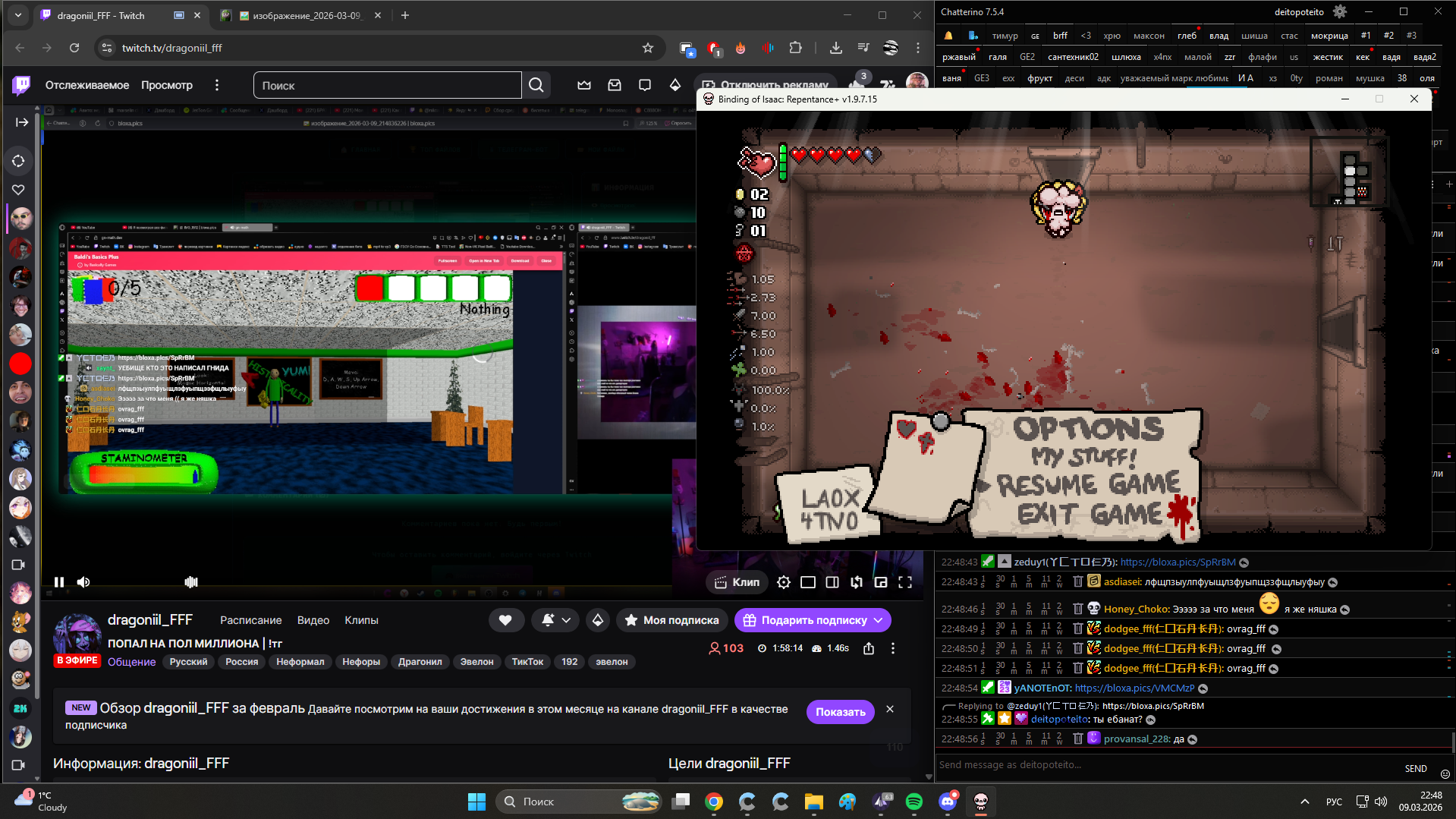The width and height of the screenshot is (1456, 819).
Task: Click the heart follow button
Action: click(505, 620)
